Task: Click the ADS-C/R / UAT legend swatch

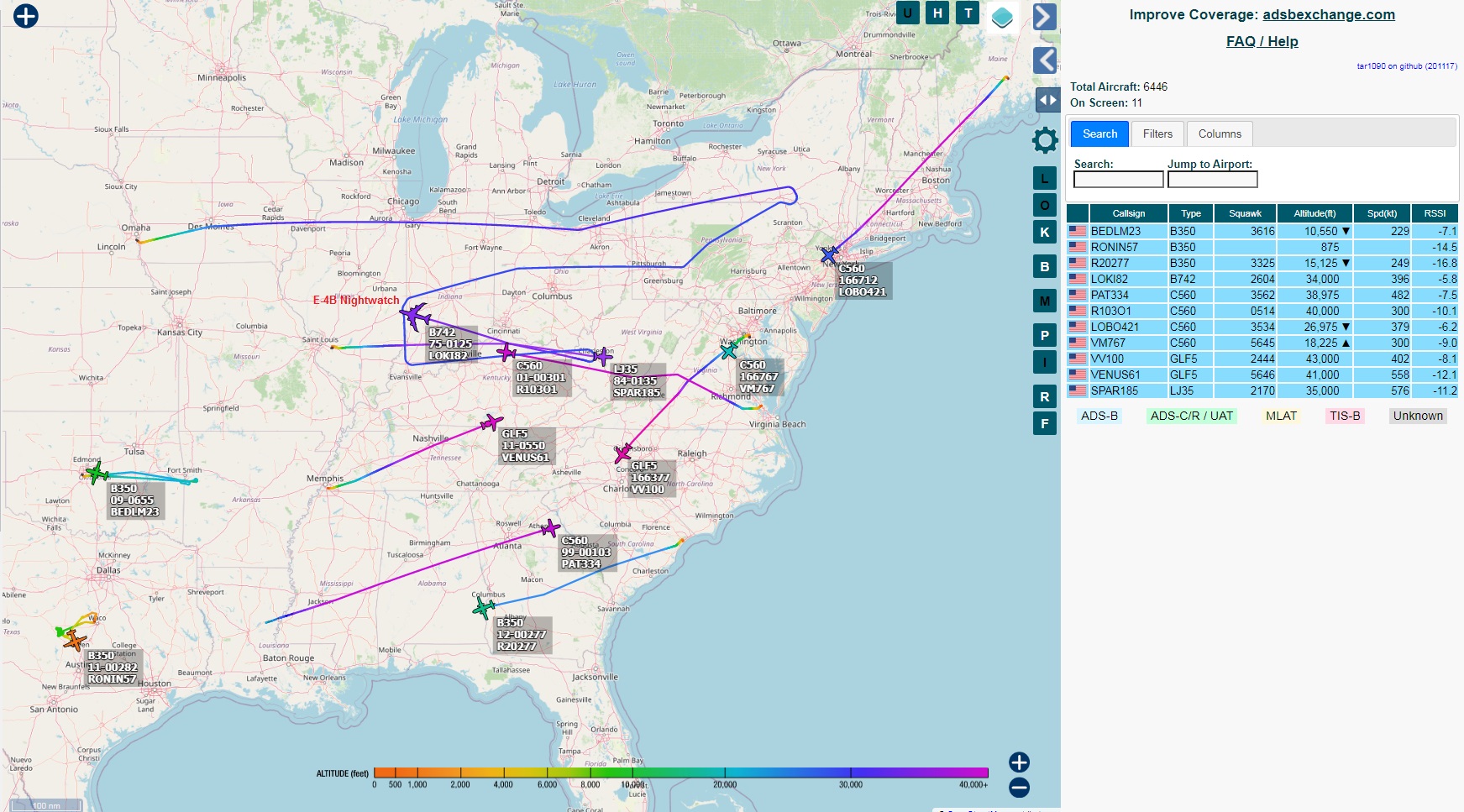Action: point(1191,416)
